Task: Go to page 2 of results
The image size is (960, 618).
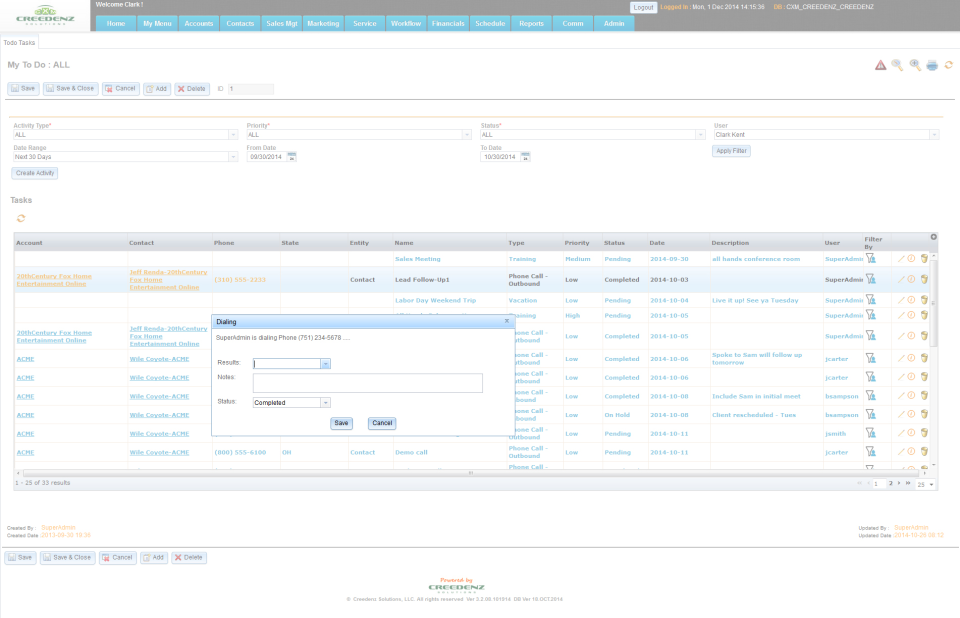Action: pyautogui.click(x=891, y=483)
